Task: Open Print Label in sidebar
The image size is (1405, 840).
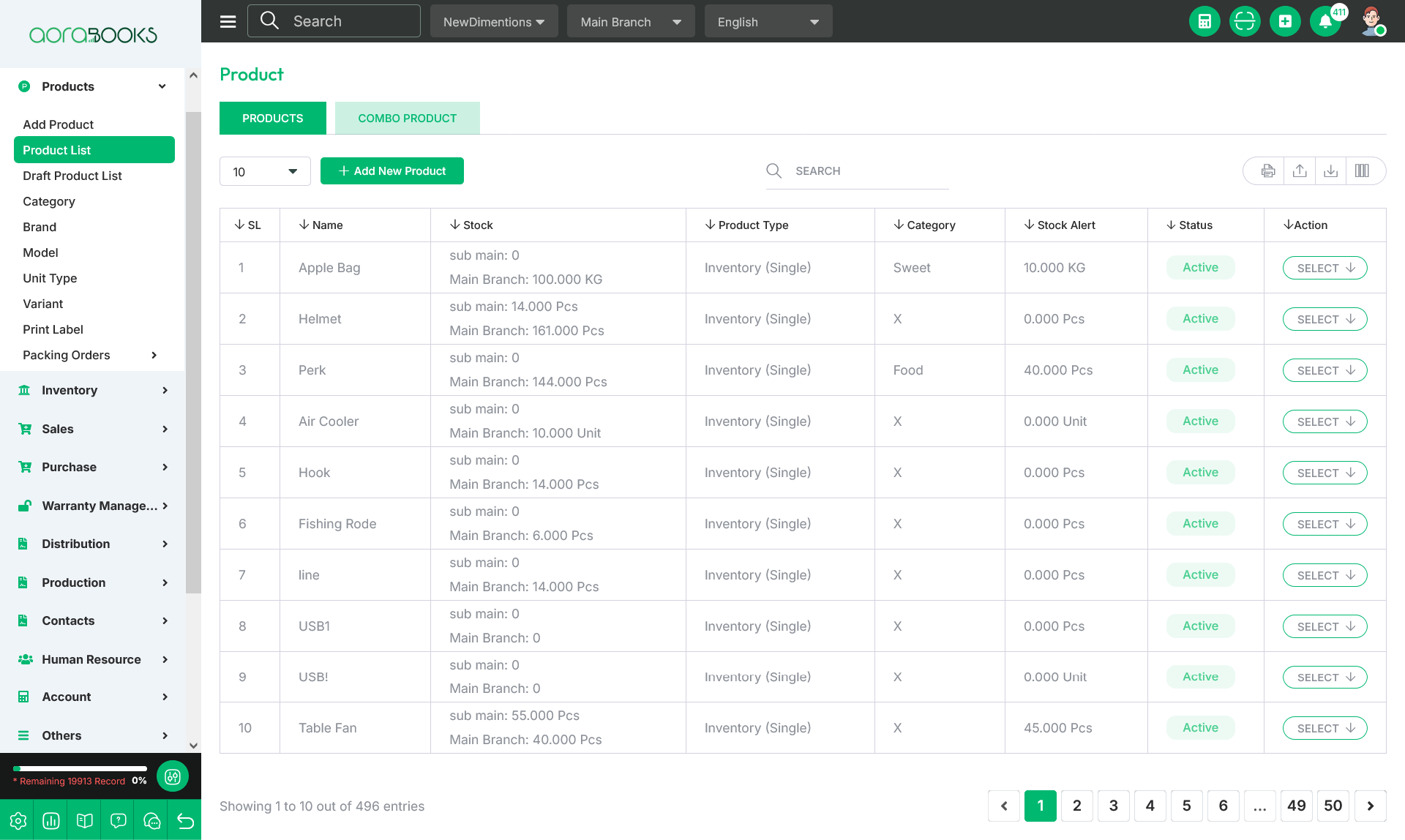Action: pyautogui.click(x=53, y=329)
